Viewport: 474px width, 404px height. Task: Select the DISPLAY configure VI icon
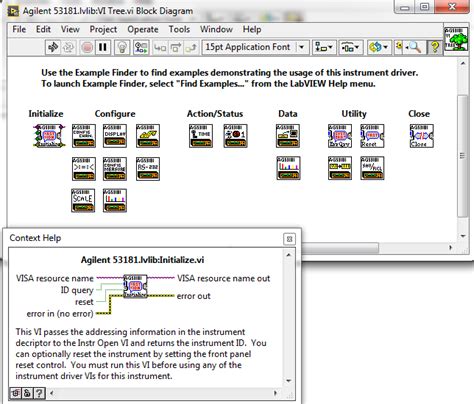[115, 136]
